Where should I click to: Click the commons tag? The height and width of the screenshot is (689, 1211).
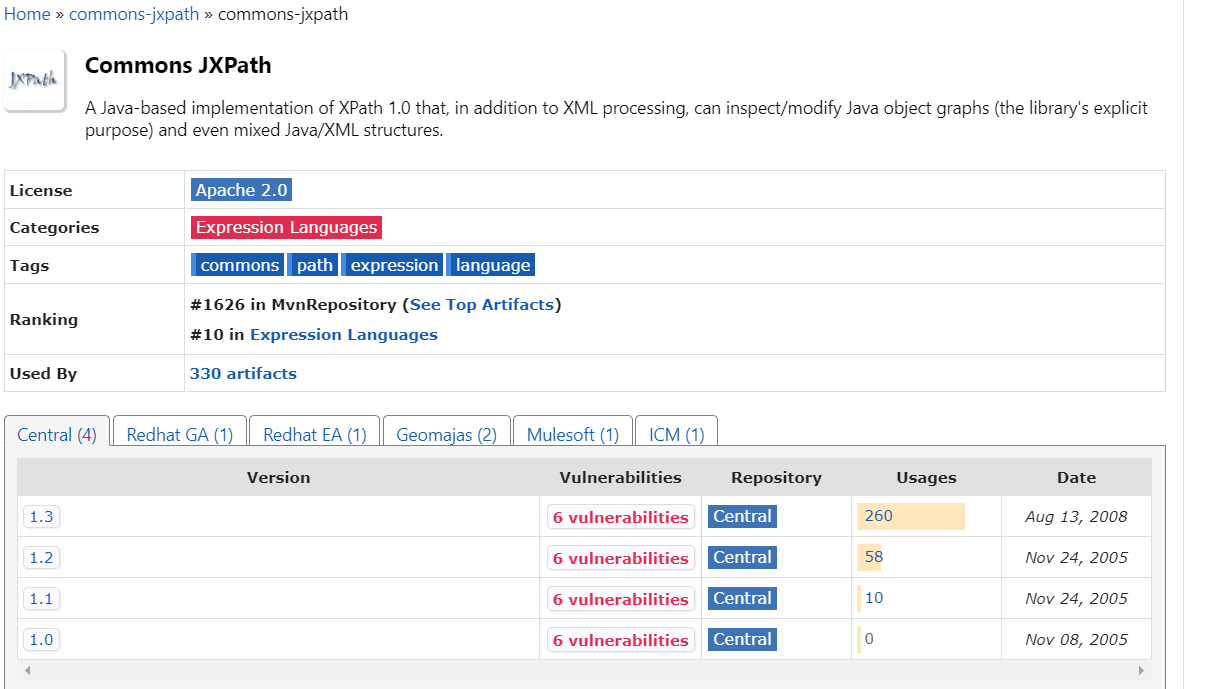pyautogui.click(x=237, y=264)
